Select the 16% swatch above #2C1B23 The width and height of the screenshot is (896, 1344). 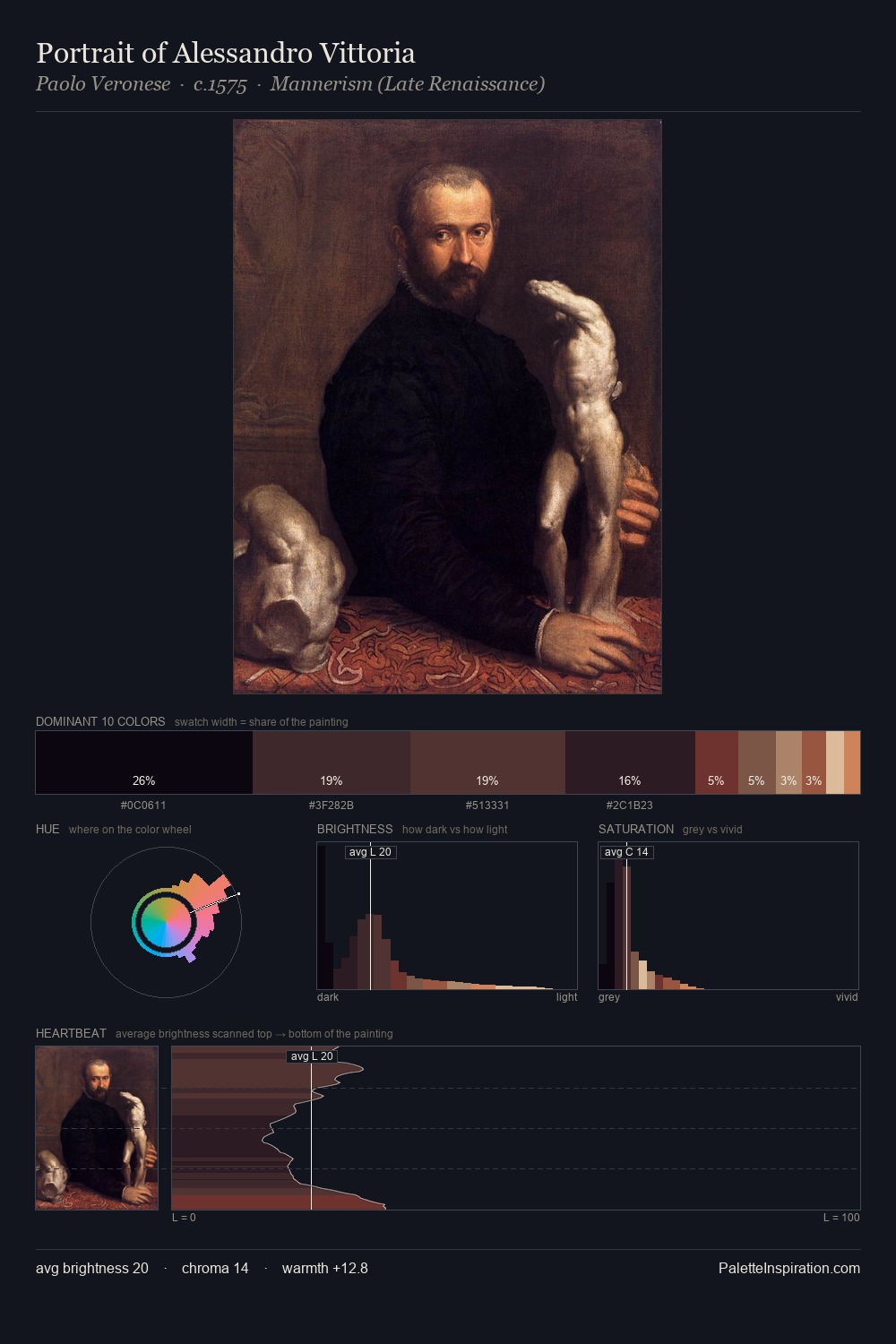[x=630, y=762]
